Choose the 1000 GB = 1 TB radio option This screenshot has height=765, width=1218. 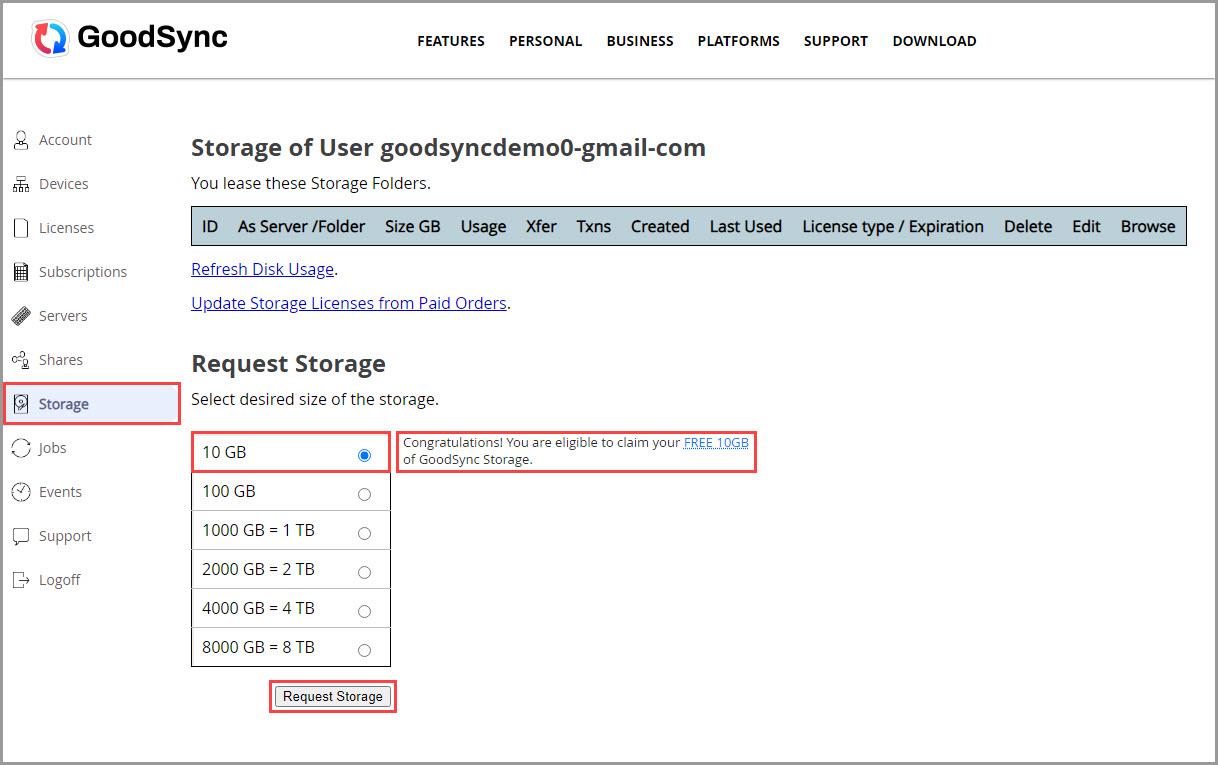(x=364, y=533)
